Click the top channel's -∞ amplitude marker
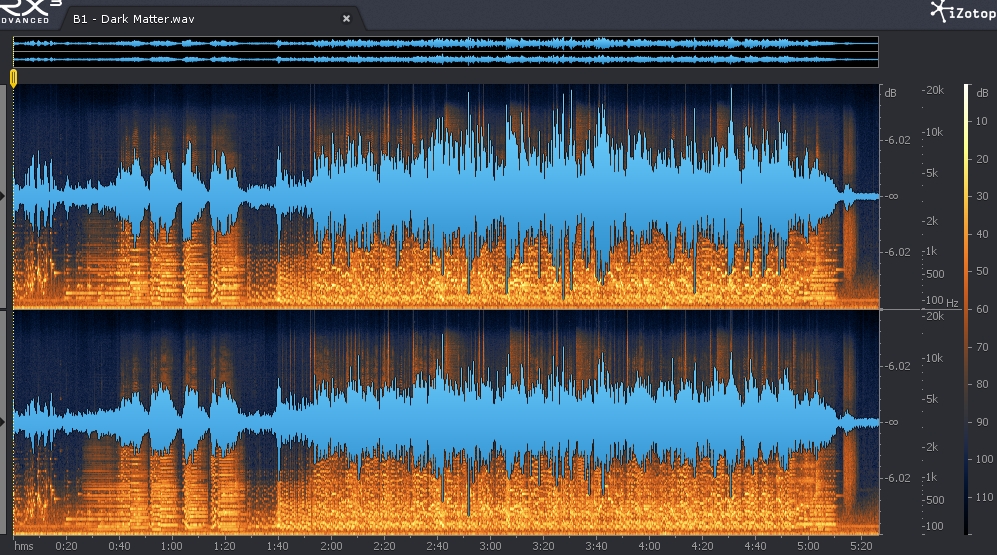Image resolution: width=997 pixels, height=555 pixels. click(892, 196)
